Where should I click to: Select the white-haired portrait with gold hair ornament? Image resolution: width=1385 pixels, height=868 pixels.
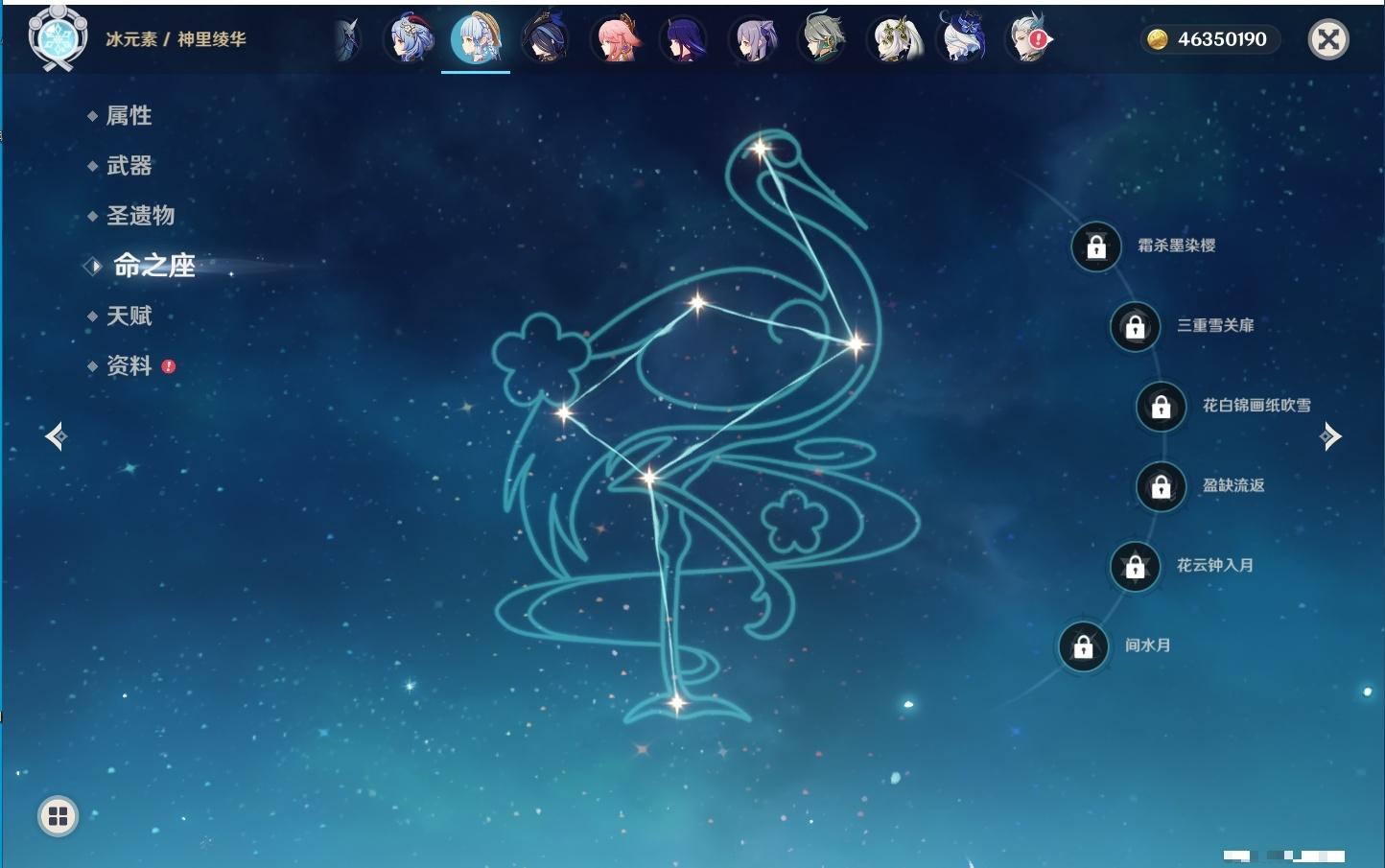[x=893, y=39]
